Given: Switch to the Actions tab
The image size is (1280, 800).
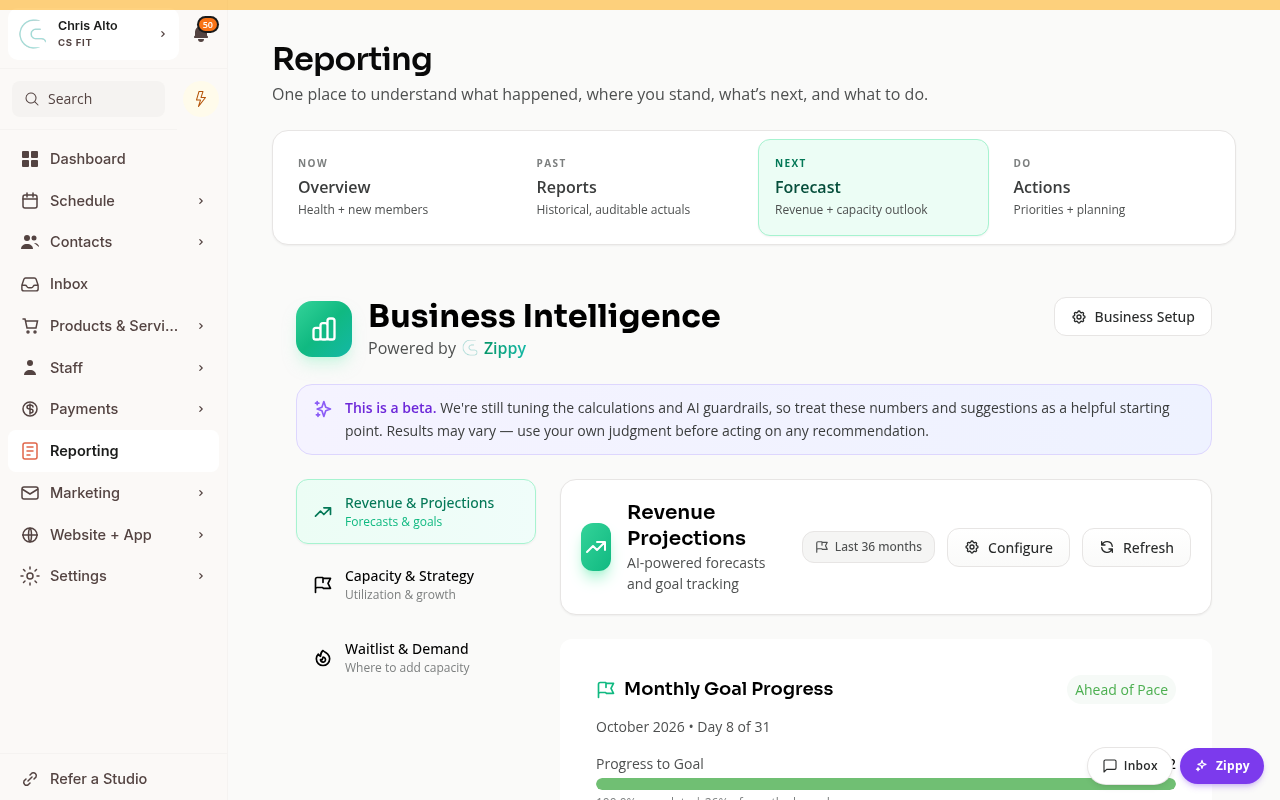Looking at the screenshot, I should (1111, 187).
